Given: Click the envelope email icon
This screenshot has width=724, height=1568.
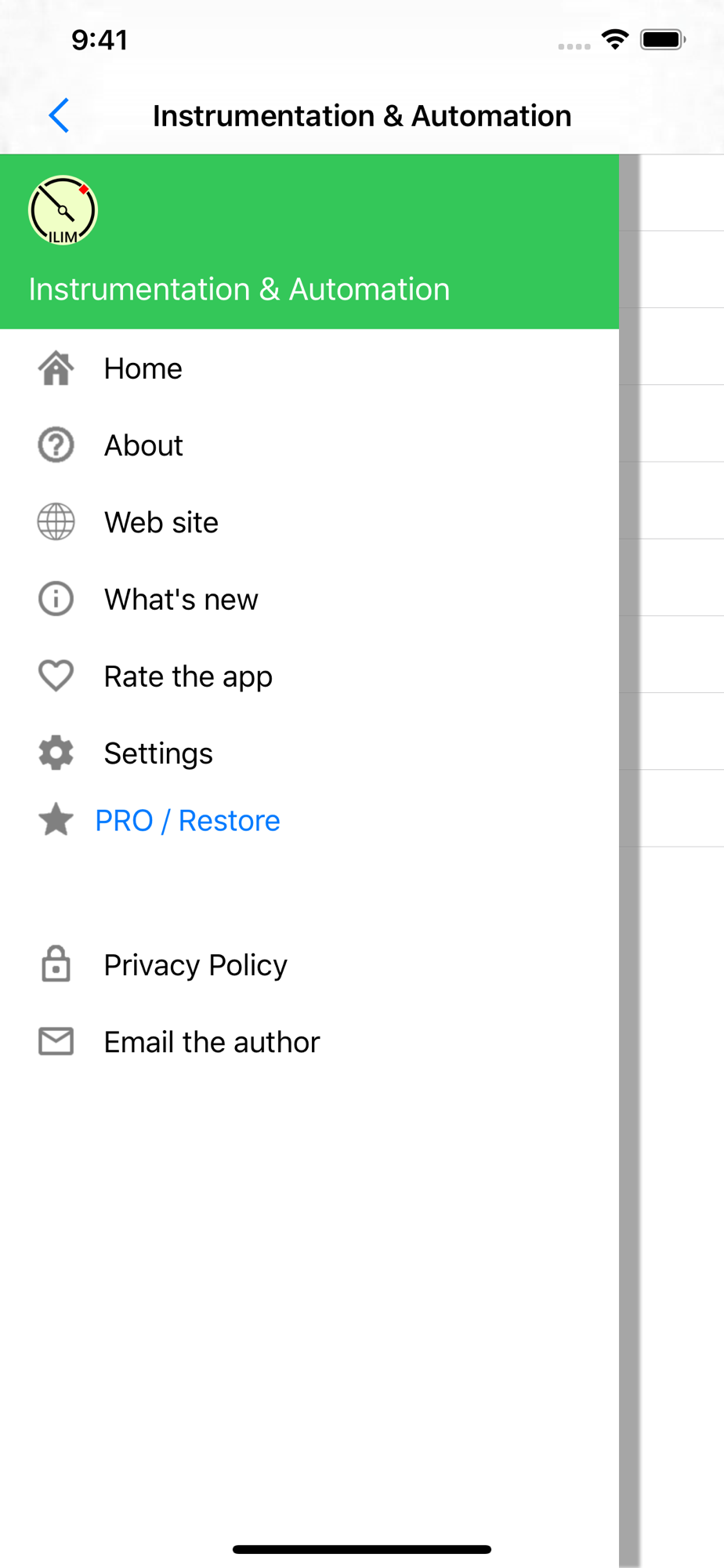Looking at the screenshot, I should click(56, 1041).
